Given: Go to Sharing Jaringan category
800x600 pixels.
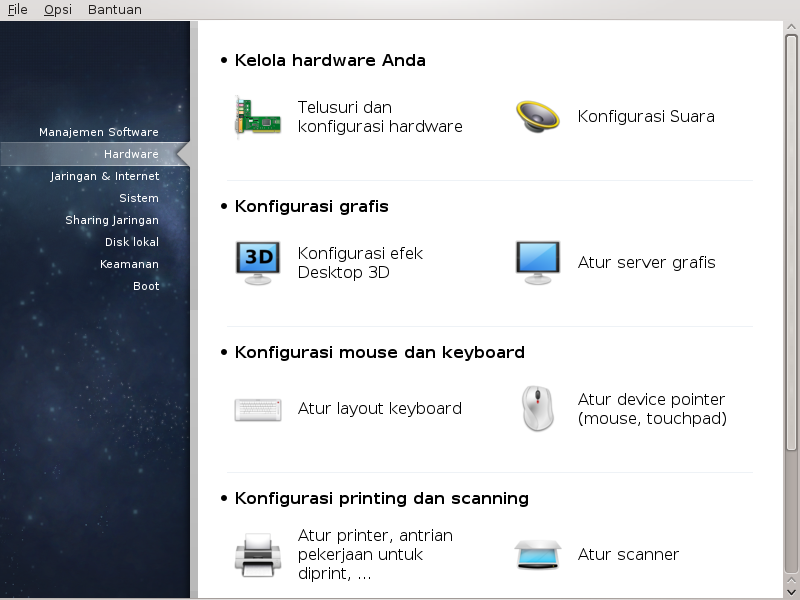Looking at the screenshot, I should [112, 220].
